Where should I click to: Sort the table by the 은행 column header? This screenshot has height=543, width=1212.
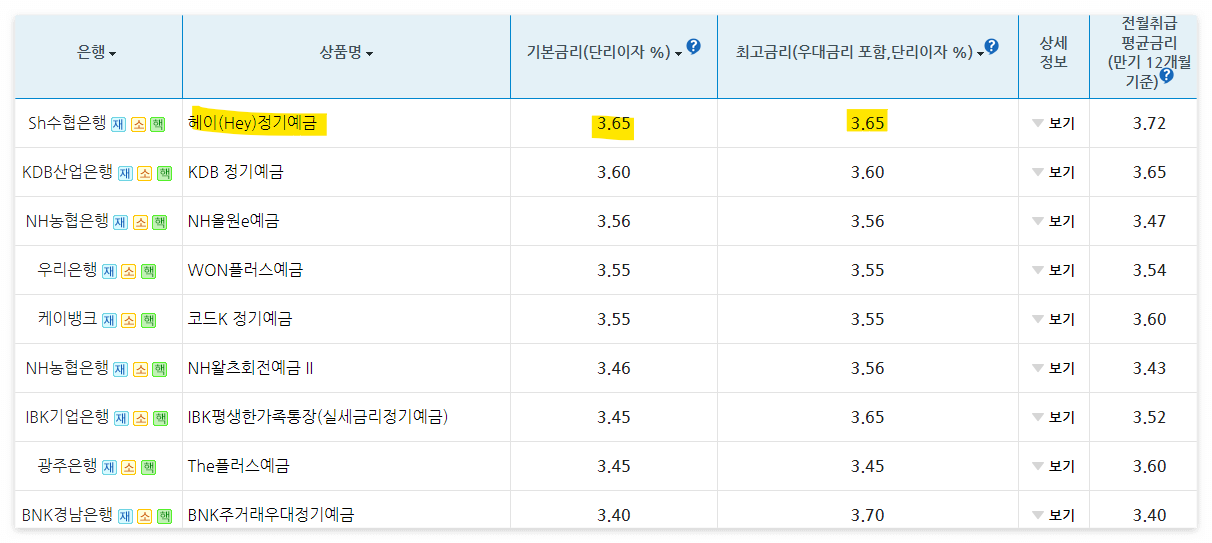click(97, 53)
